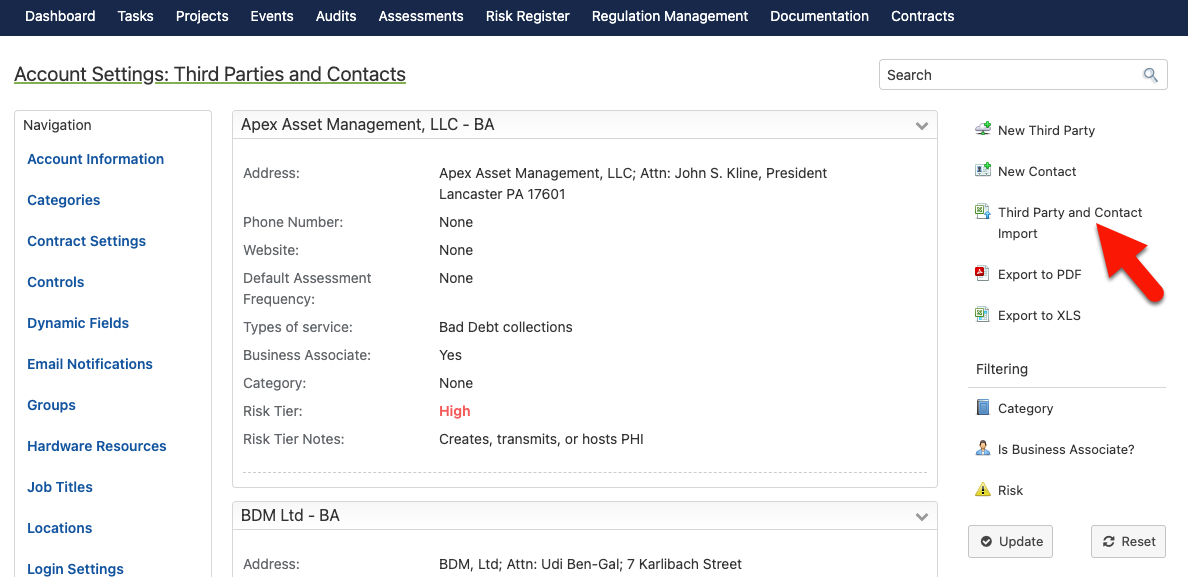The width and height of the screenshot is (1188, 577).
Task: Click the Reset filter button
Action: tap(1128, 541)
